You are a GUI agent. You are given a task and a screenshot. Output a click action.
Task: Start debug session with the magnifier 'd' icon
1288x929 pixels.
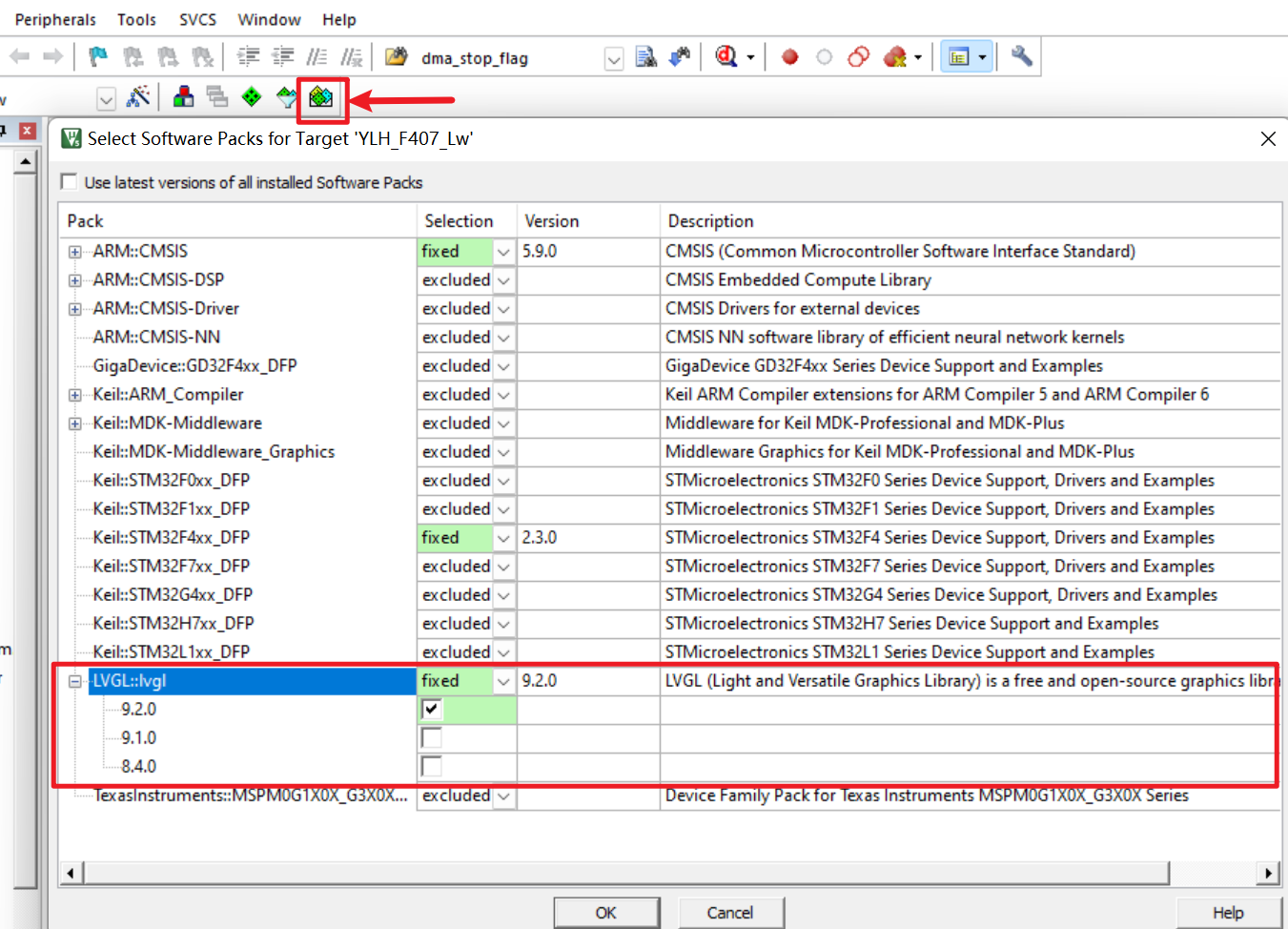tap(726, 57)
